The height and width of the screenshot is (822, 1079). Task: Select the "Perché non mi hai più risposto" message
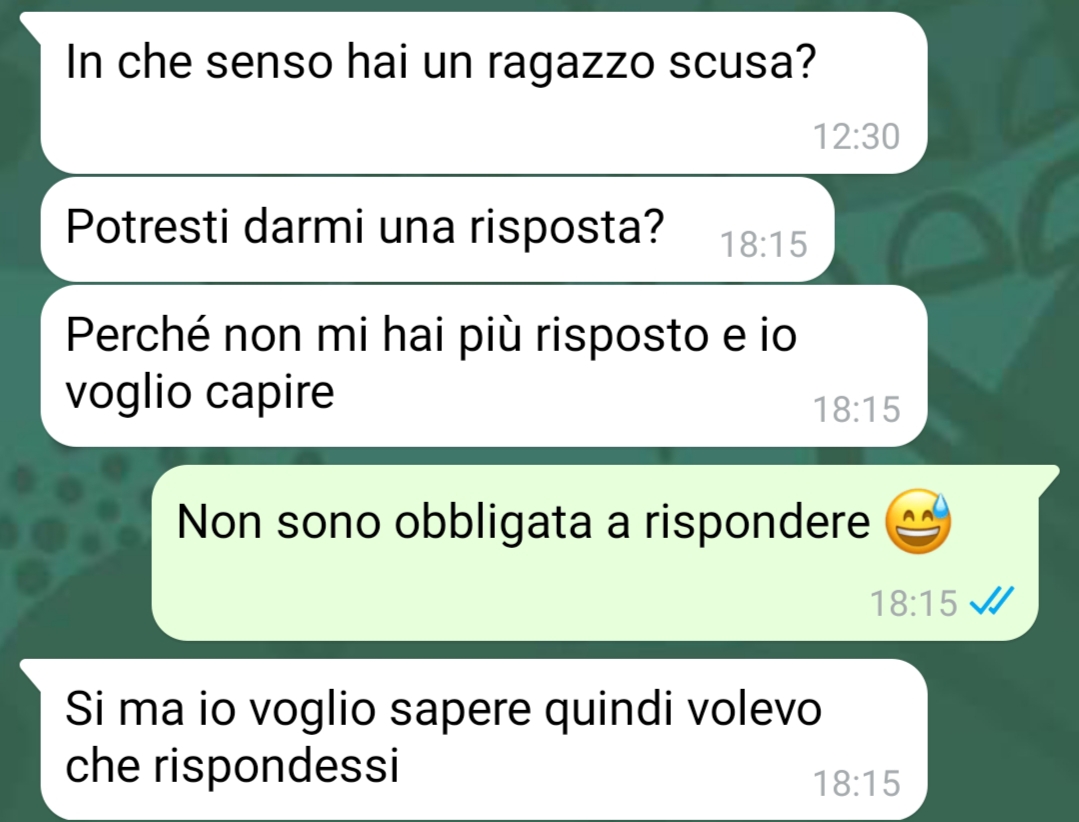(x=484, y=366)
